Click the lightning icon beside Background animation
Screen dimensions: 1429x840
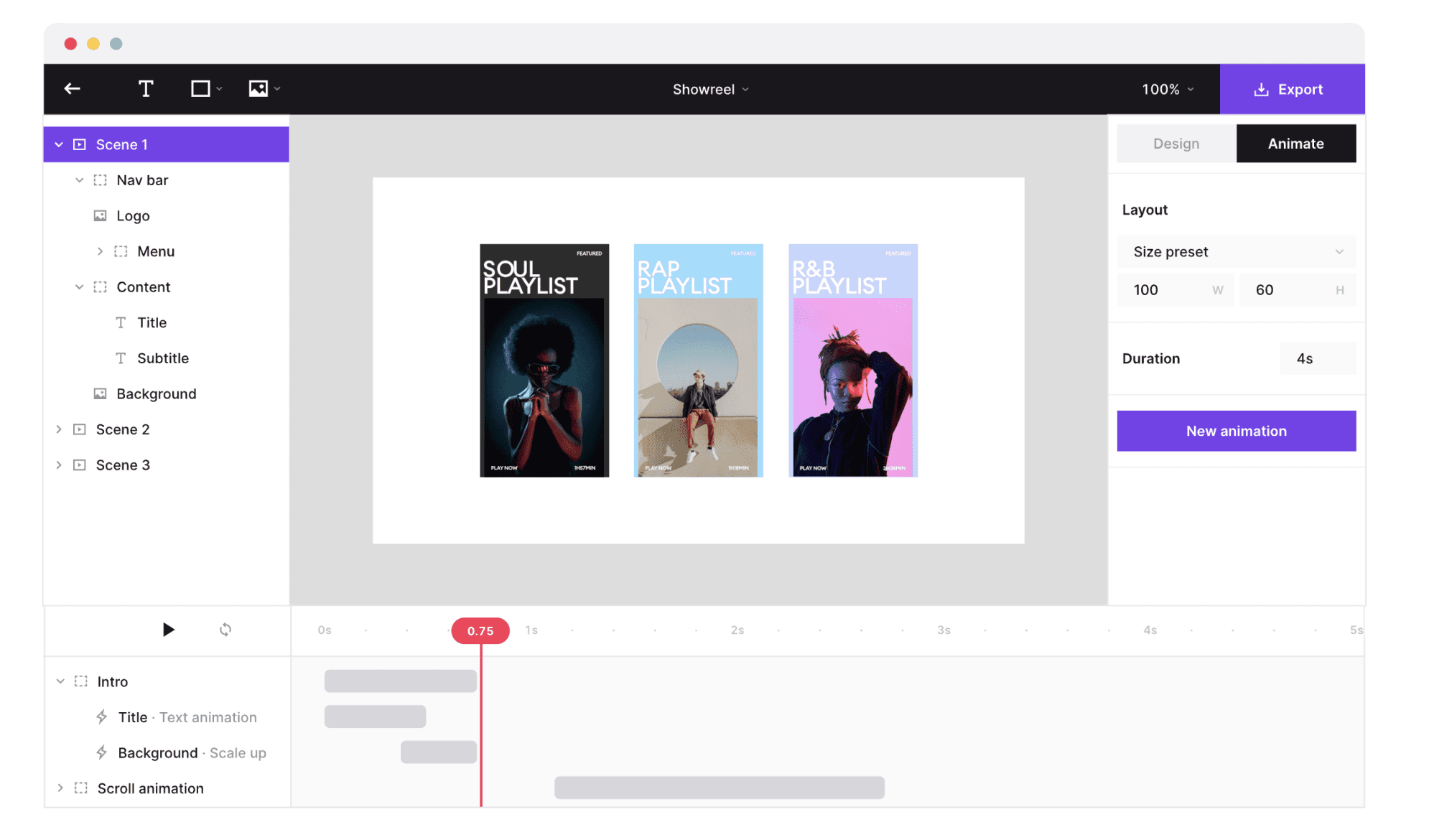(x=102, y=752)
